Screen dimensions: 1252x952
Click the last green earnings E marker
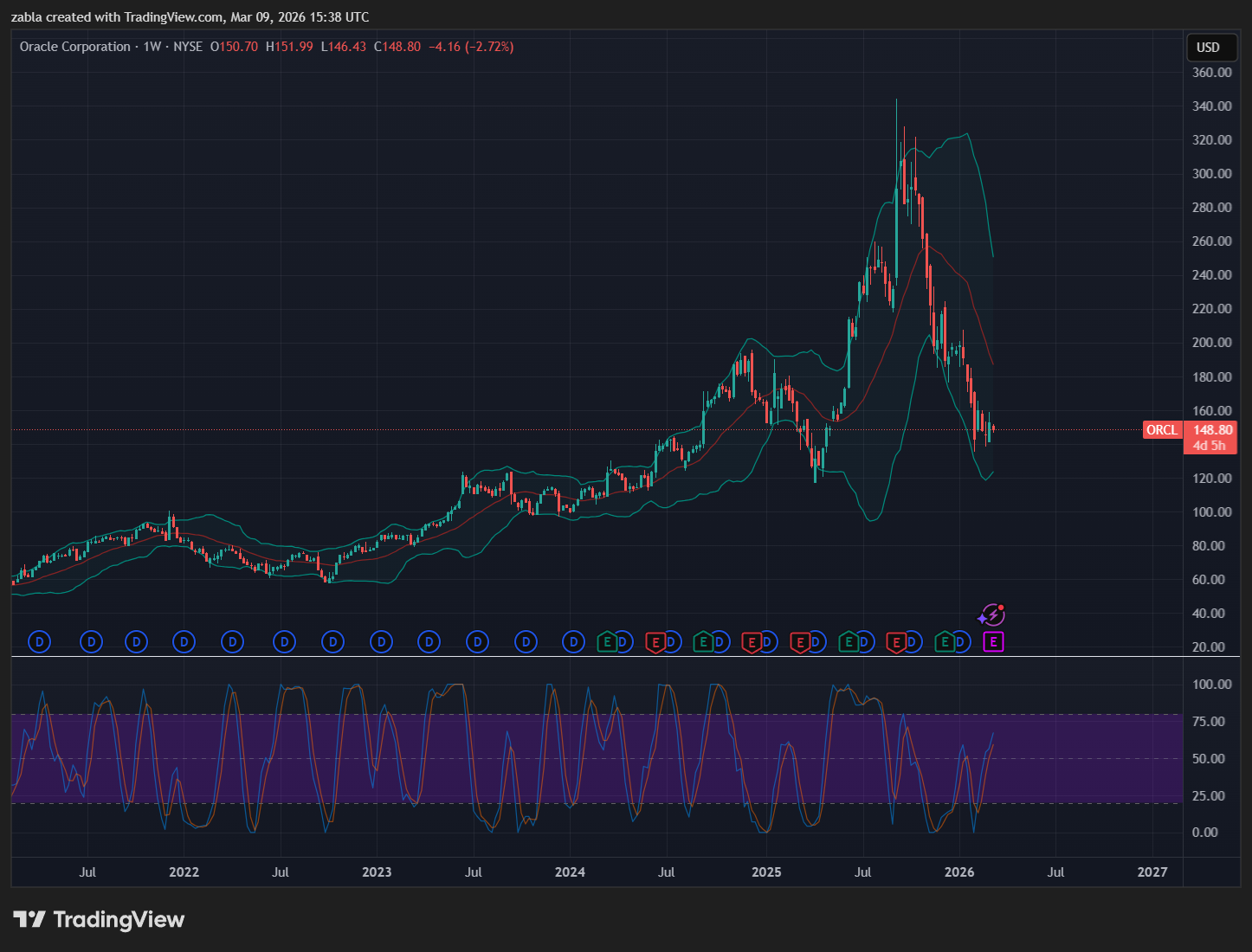click(945, 642)
